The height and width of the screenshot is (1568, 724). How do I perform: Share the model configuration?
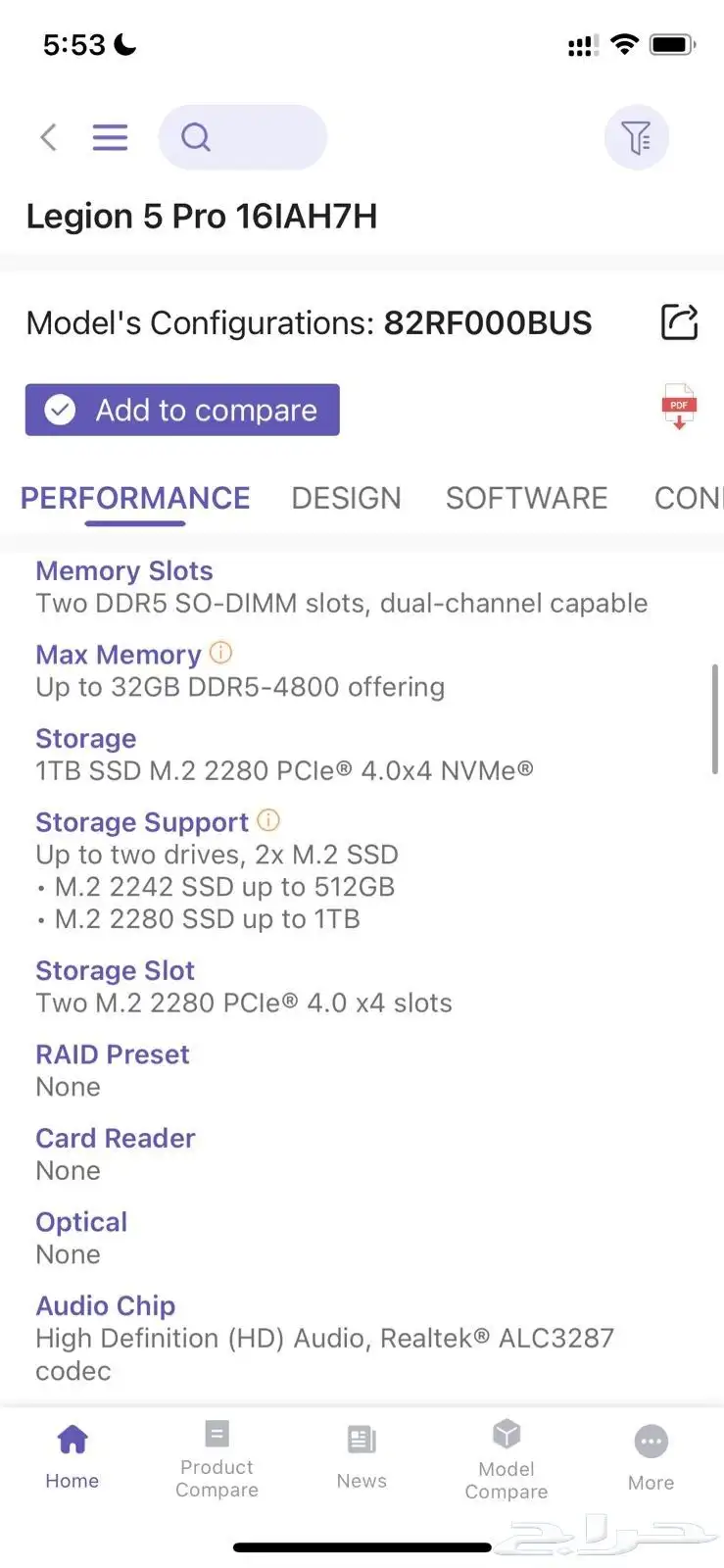click(x=679, y=322)
